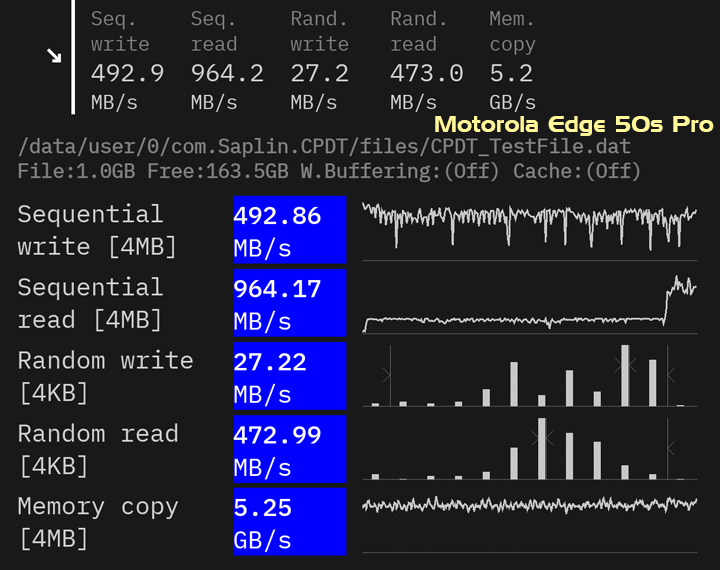Click the Random read [4KB] label

coord(98,449)
